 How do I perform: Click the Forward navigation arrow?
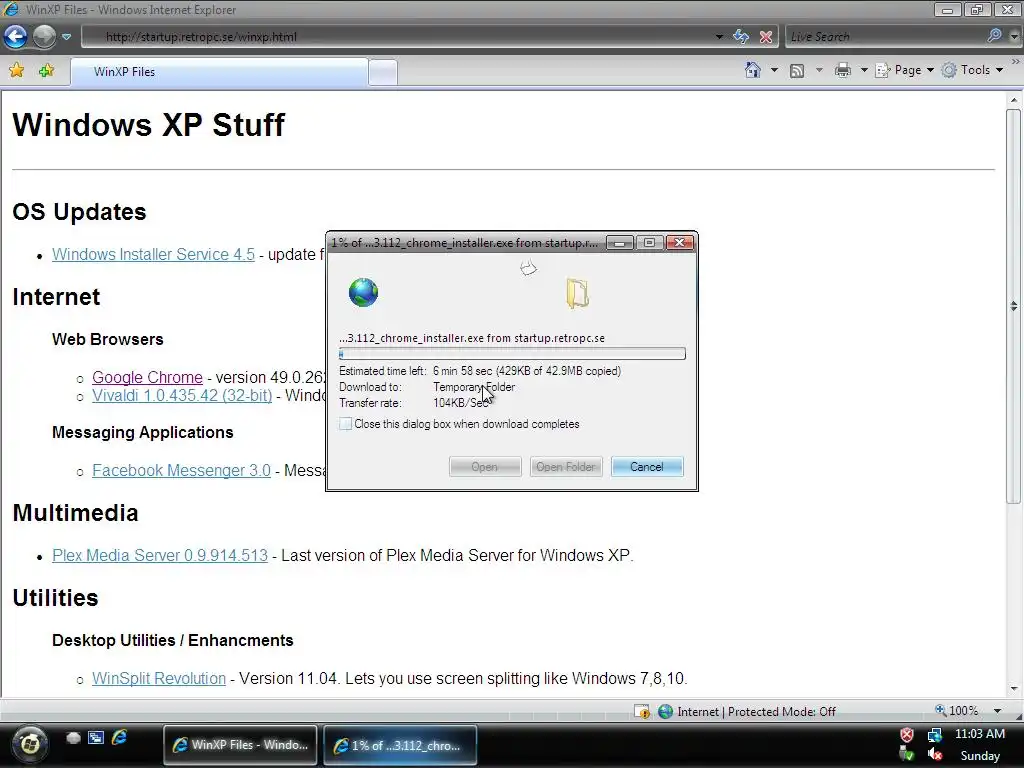(x=44, y=37)
